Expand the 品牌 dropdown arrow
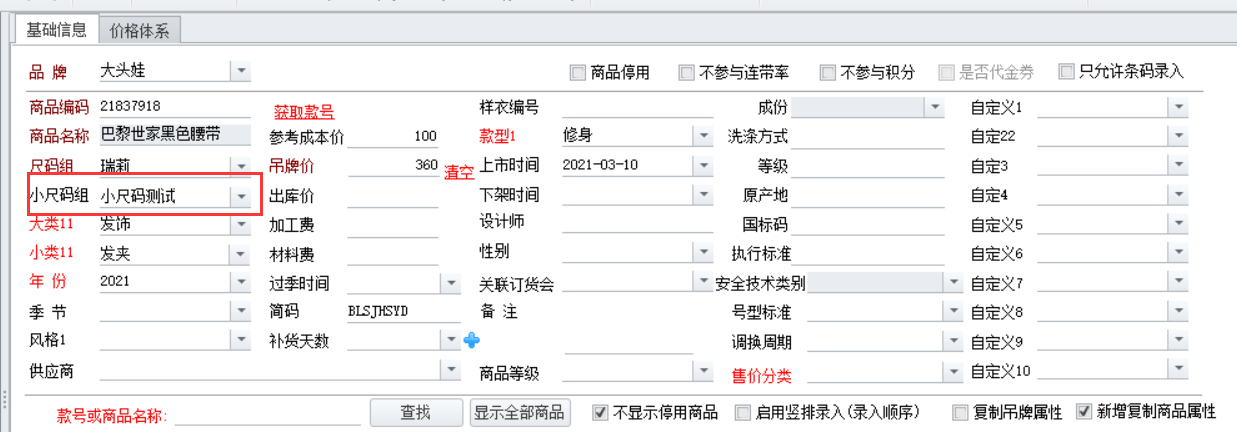 coord(240,71)
